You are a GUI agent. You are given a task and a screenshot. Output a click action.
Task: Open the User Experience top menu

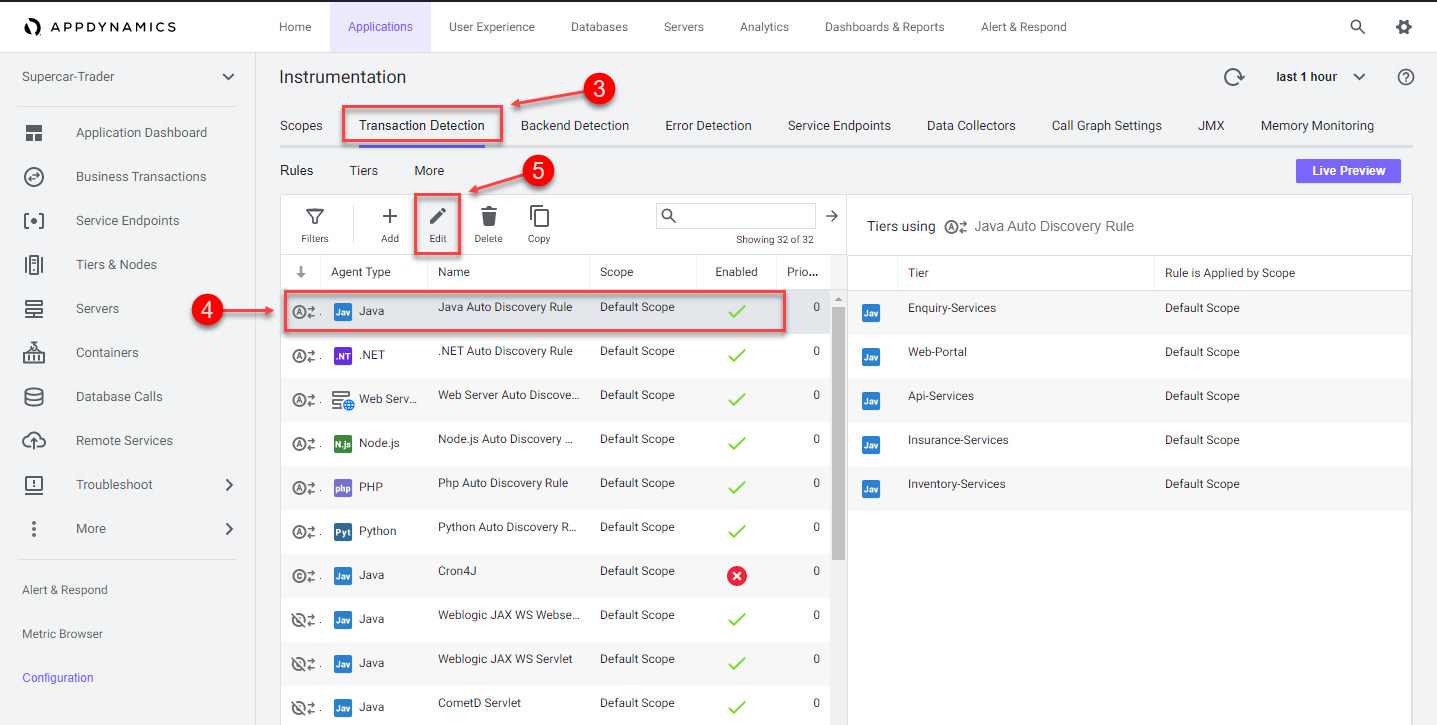(x=491, y=27)
